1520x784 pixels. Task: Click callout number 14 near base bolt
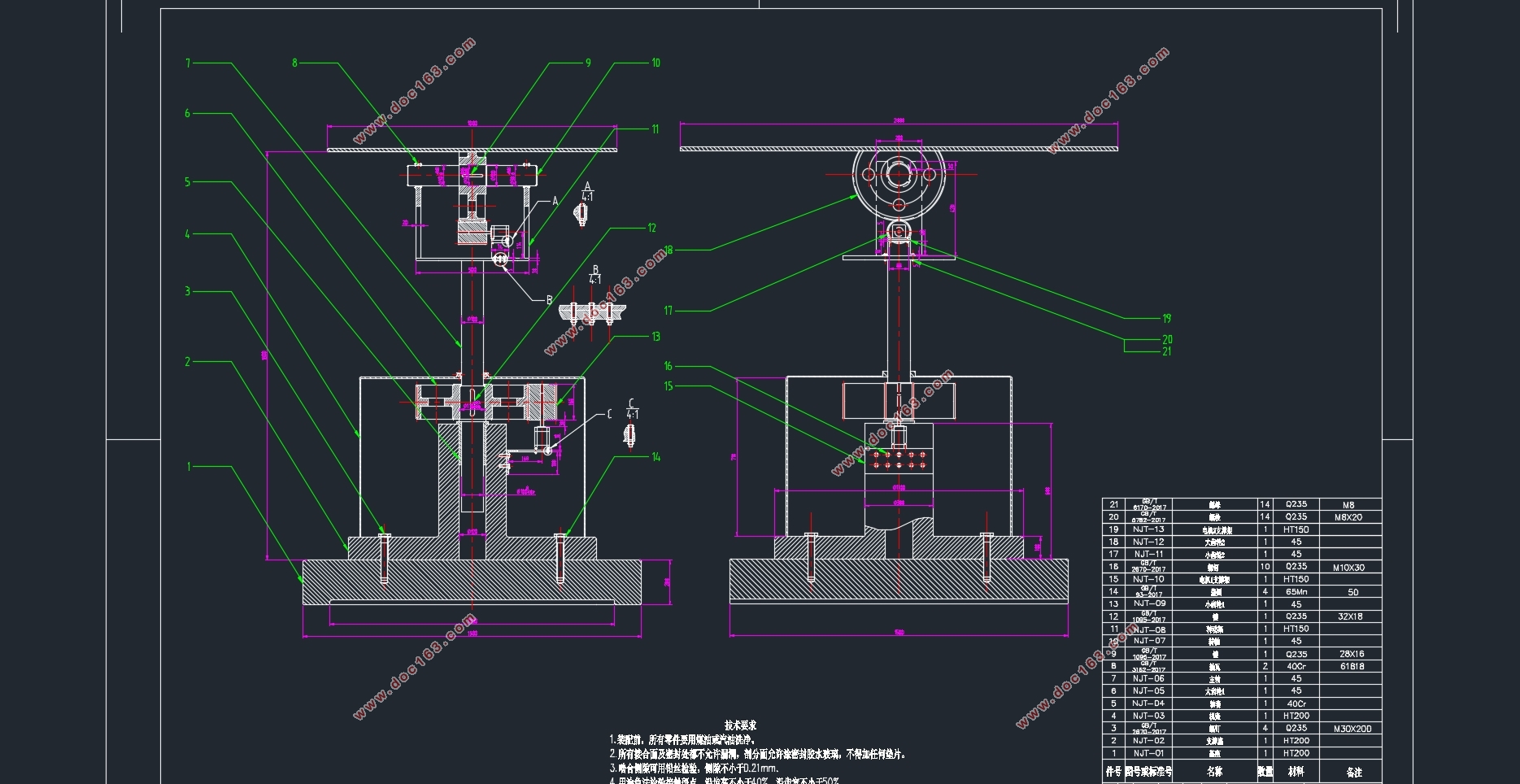coord(655,457)
